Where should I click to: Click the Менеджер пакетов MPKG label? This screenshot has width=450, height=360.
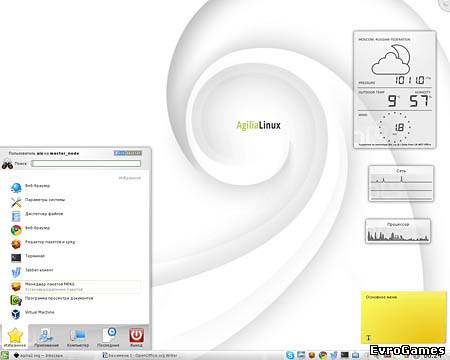pyautogui.click(x=50, y=284)
